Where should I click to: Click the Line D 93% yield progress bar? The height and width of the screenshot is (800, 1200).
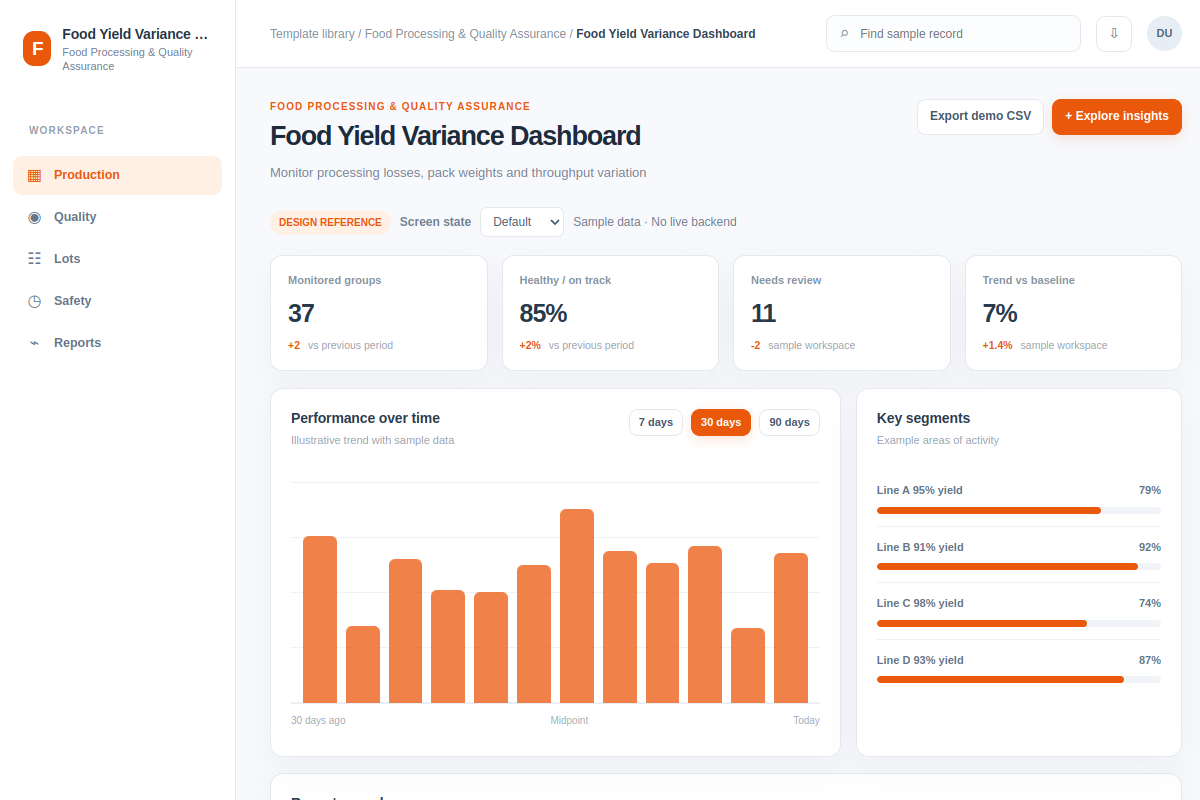pos(1019,679)
